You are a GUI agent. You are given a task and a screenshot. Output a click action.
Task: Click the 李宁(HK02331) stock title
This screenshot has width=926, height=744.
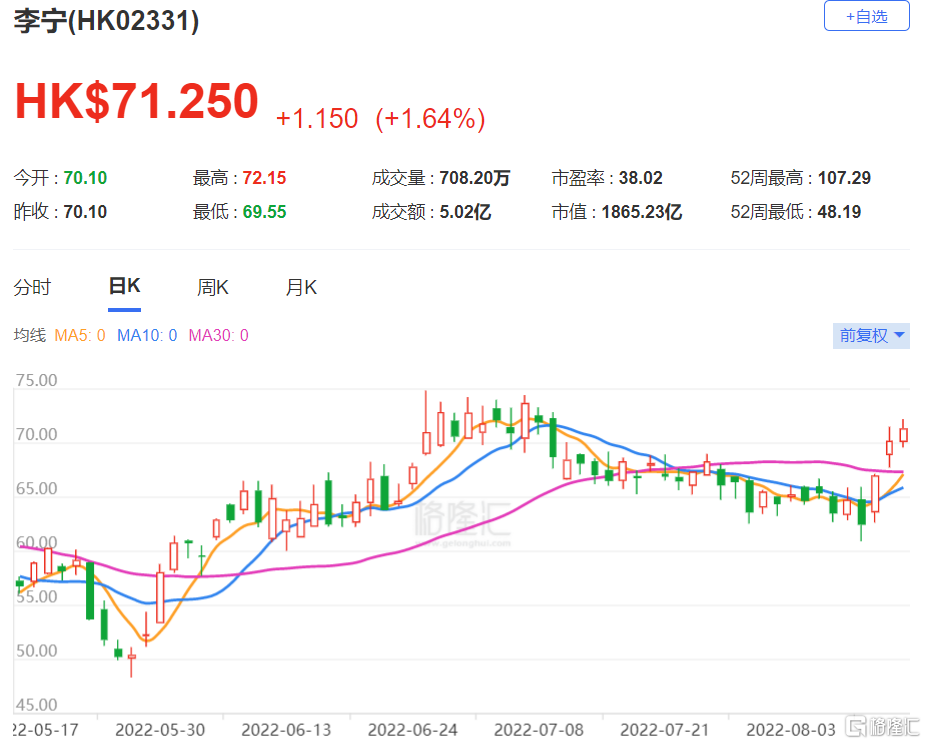pyautogui.click(x=106, y=21)
